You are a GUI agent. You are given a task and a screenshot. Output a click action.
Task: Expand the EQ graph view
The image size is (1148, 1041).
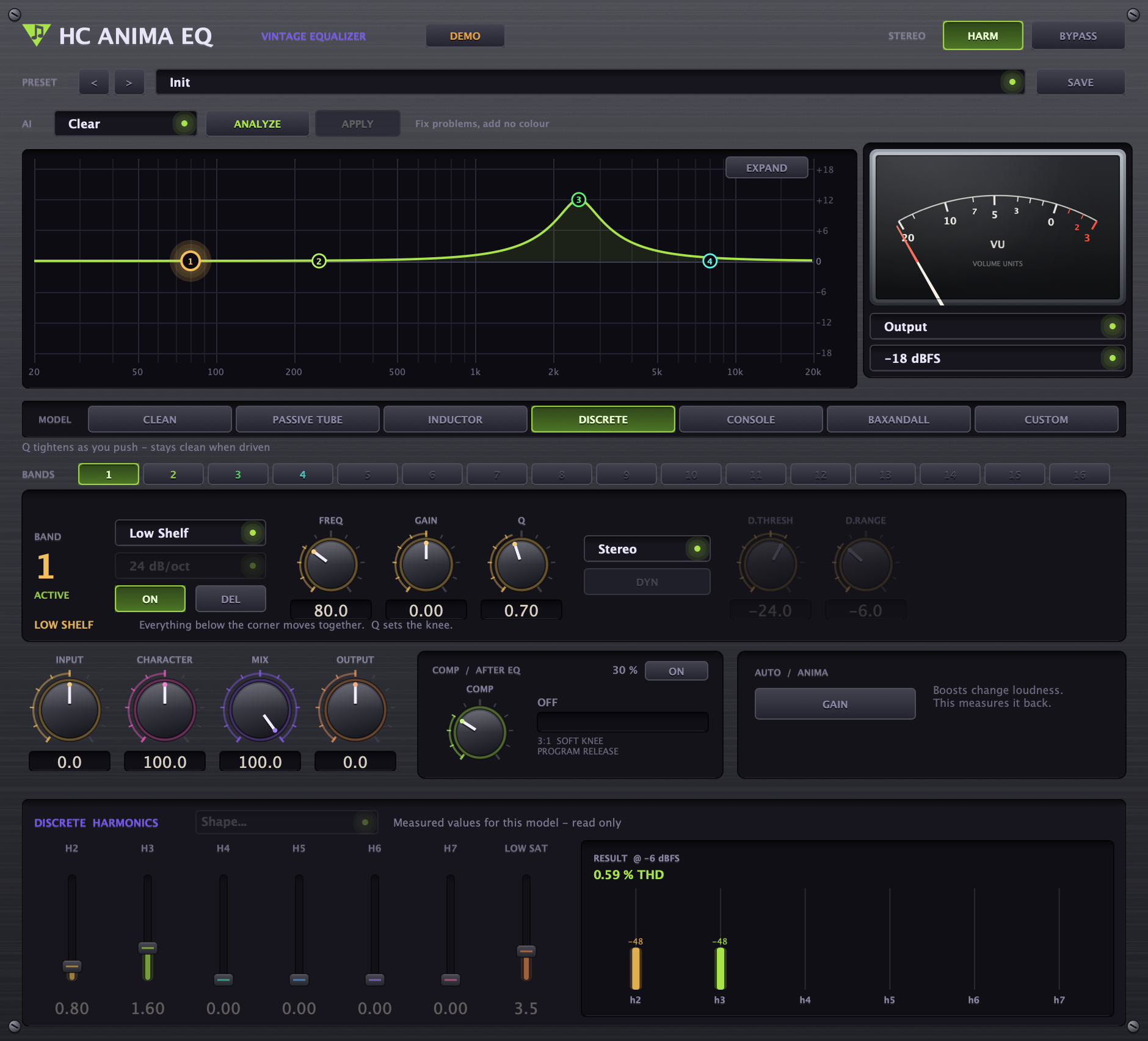(x=767, y=168)
